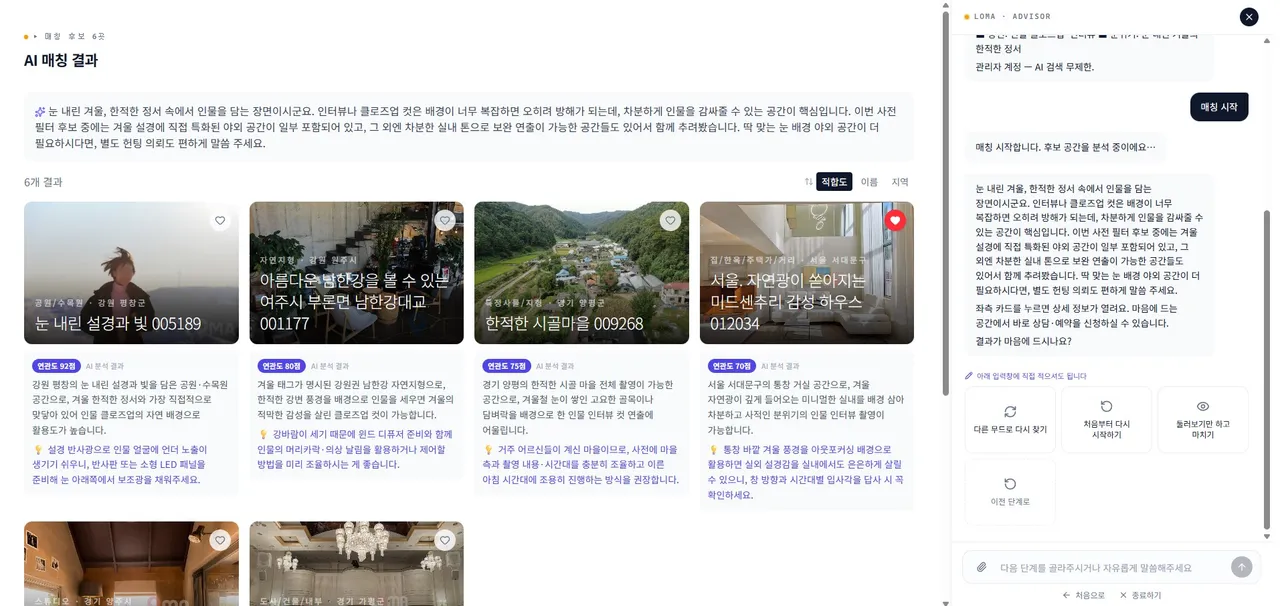Choose 이전 단계로 option
Image resolution: width=1280 pixels, height=606 pixels.
click(1010, 492)
